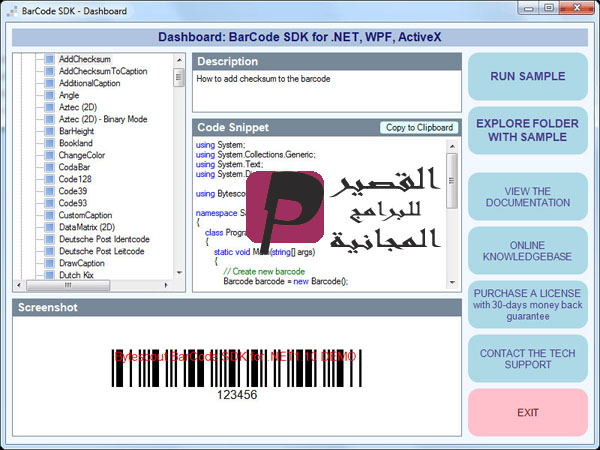Click the icon beside Bookland
Screen dimensions: 600x450
coord(49,143)
